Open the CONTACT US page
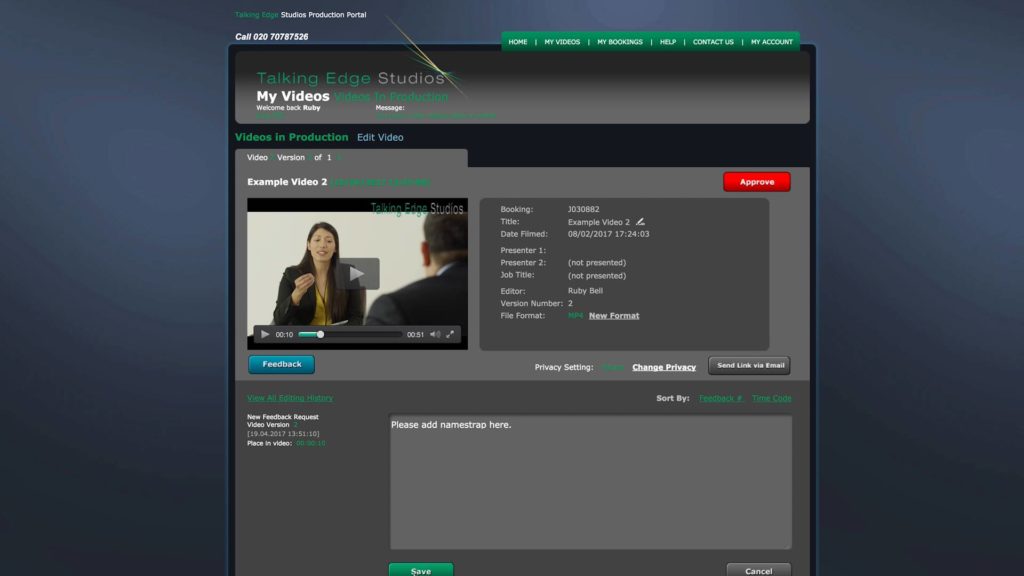 tap(713, 42)
